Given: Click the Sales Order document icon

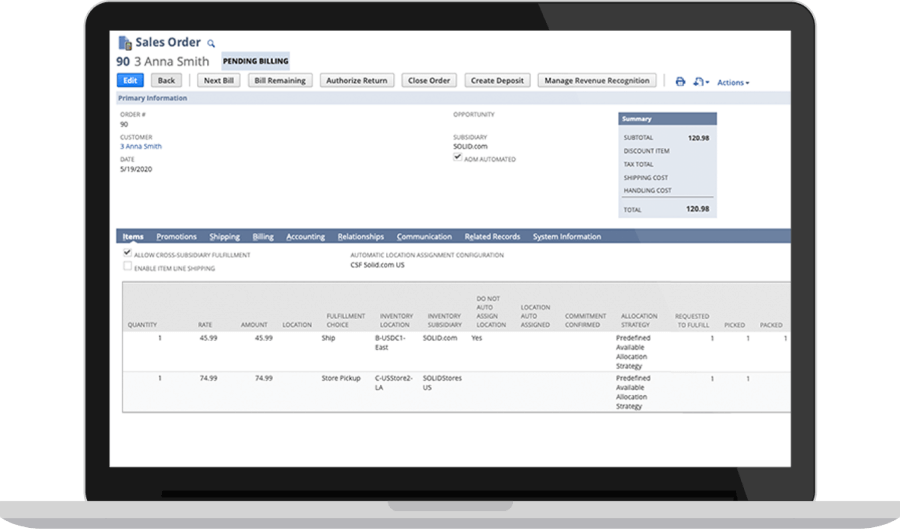Looking at the screenshot, I should point(125,43).
